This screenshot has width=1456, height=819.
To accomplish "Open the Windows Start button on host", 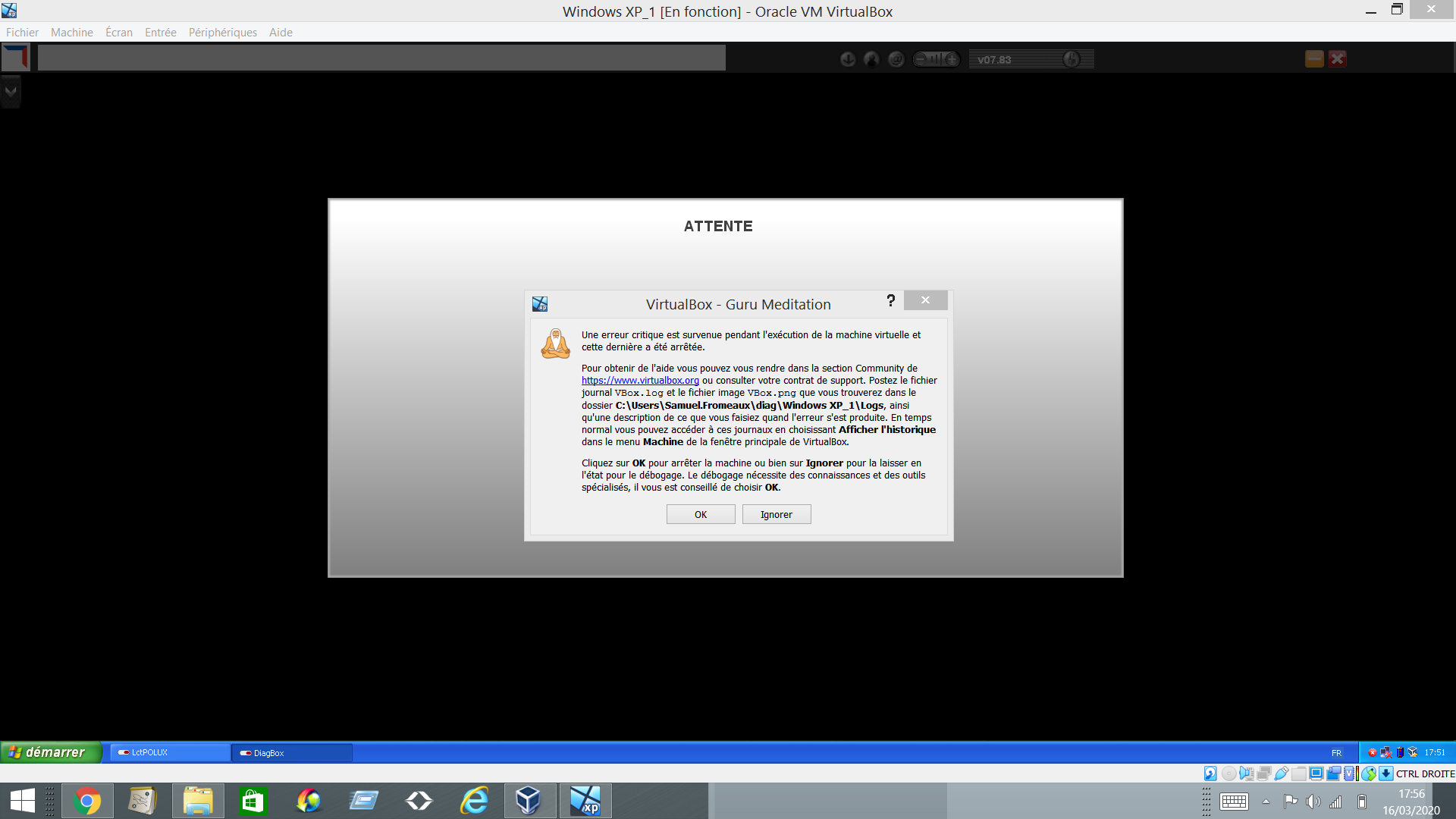I will [x=23, y=801].
